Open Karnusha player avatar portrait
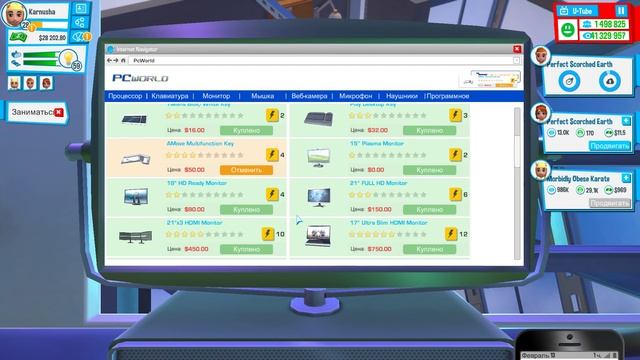The width and height of the screenshot is (640, 360). 14,14
